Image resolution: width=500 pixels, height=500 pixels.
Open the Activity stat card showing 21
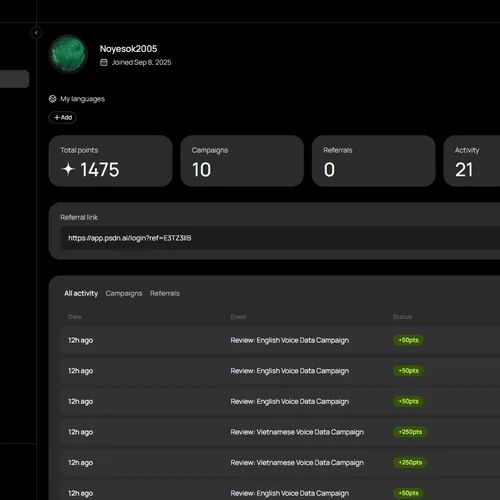[472, 161]
